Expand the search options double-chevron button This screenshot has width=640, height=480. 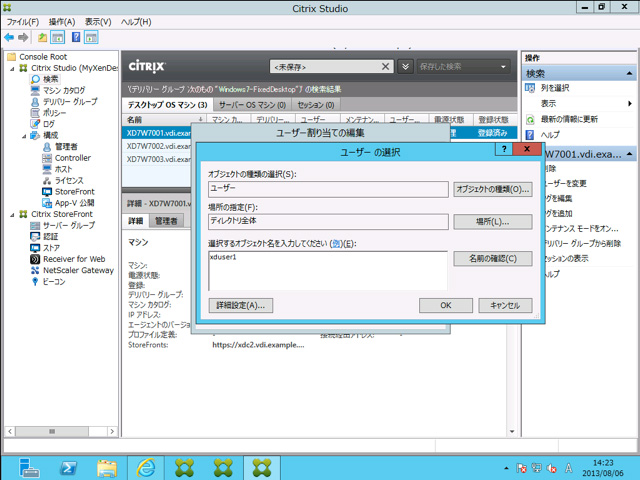tap(405, 67)
